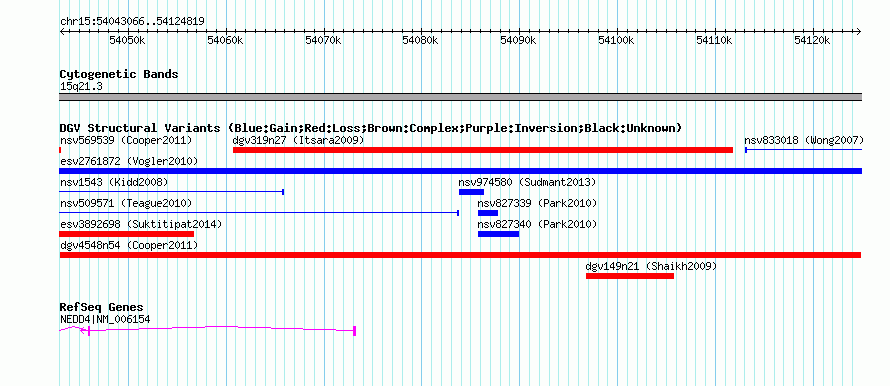Click the ruler's left arrowhead
Viewport: 890px width, 386px height.
(x=62, y=32)
